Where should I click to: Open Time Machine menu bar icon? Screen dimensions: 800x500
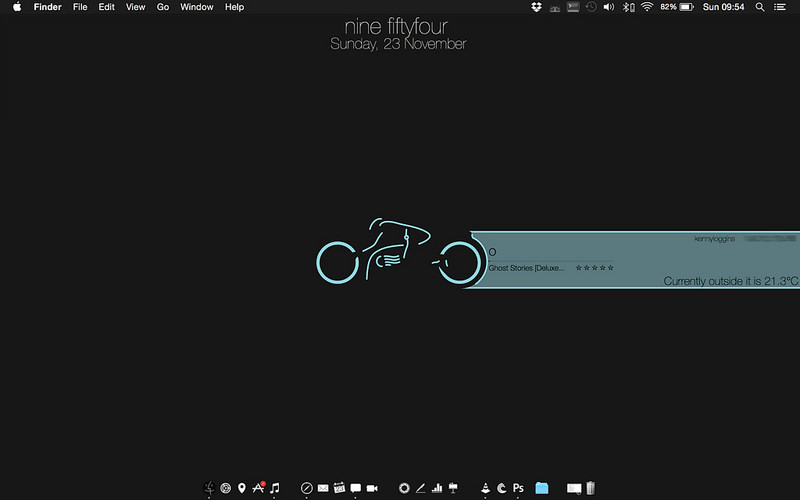tap(591, 7)
